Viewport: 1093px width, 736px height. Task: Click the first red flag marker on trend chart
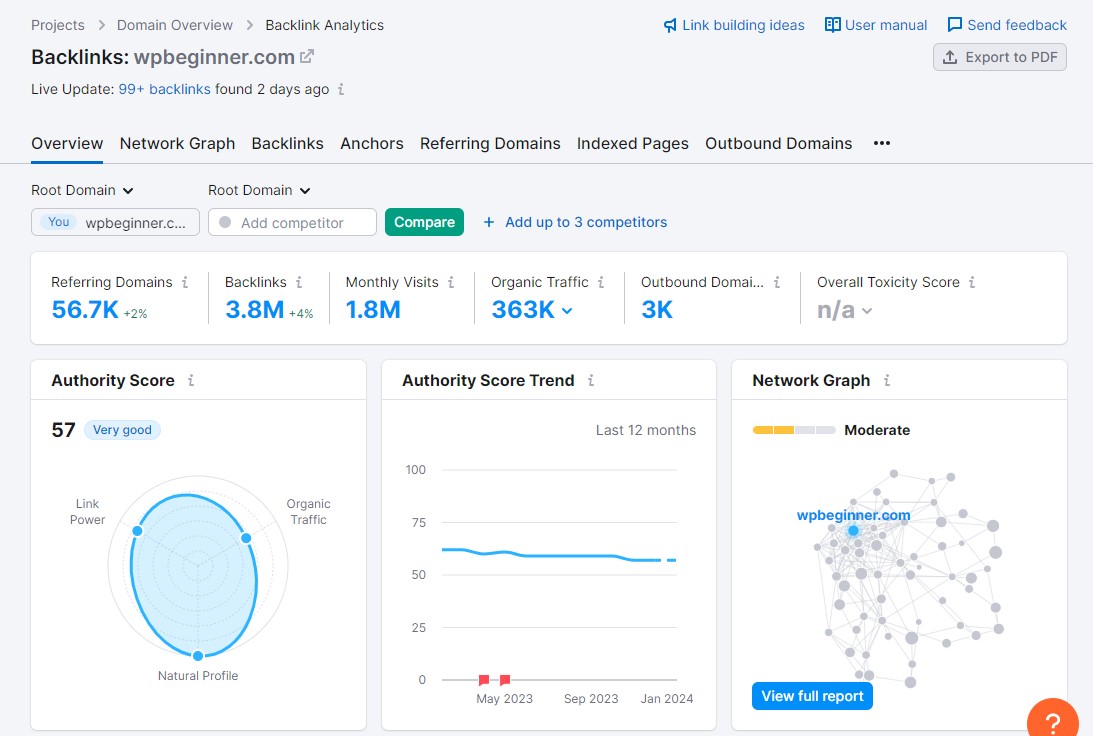click(x=484, y=680)
